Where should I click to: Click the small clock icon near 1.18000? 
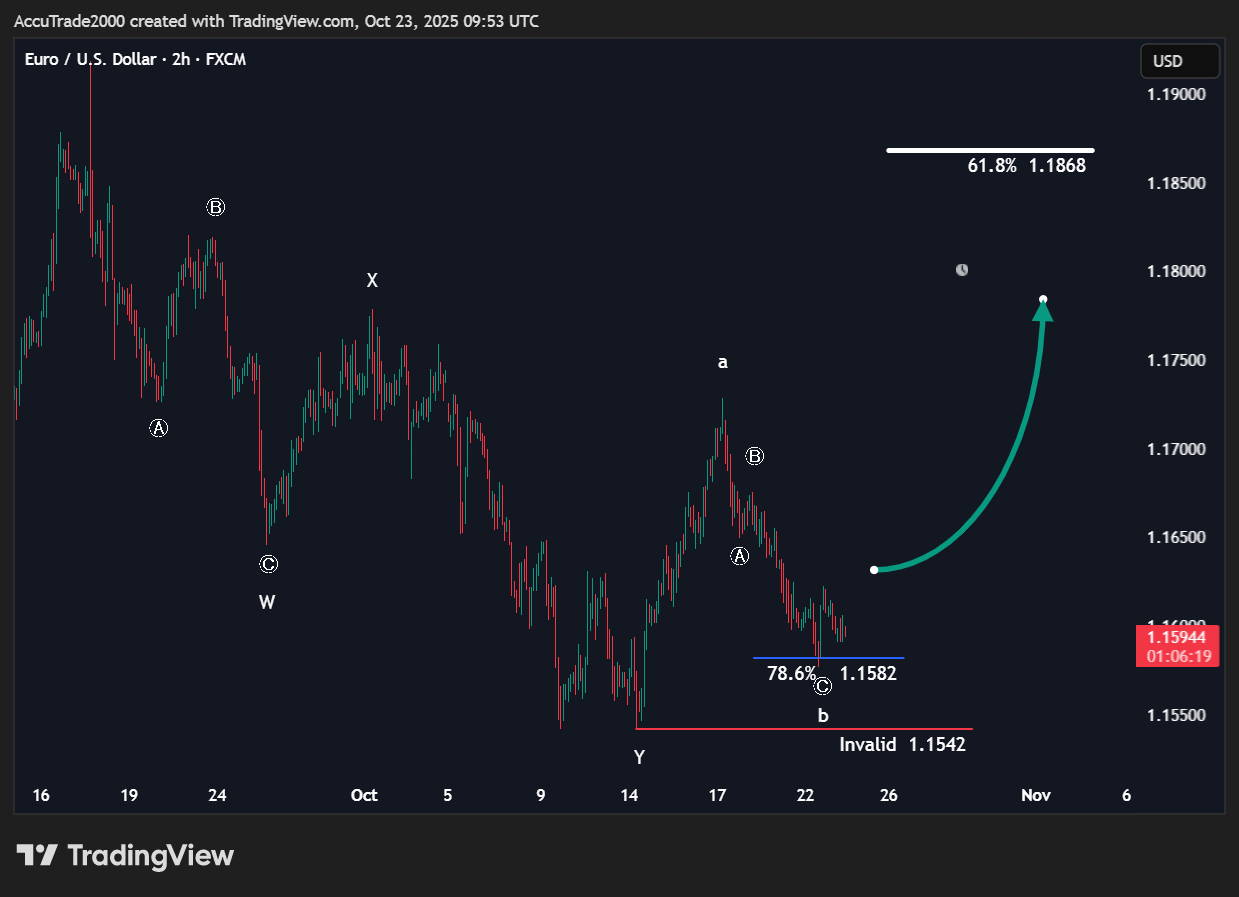(x=962, y=270)
